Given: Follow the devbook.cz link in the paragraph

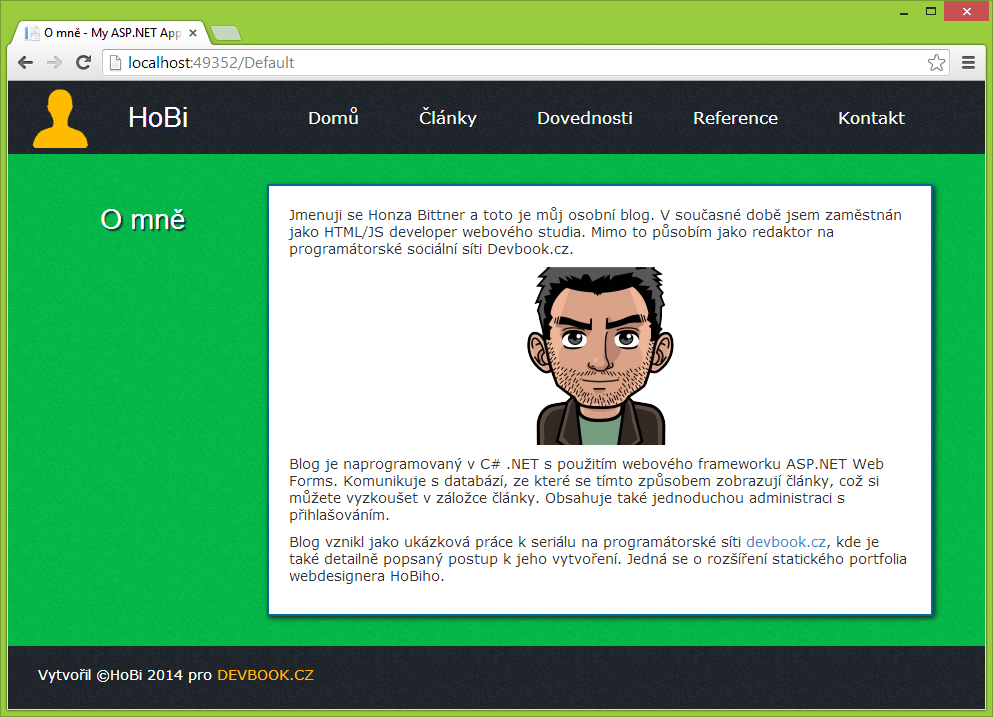Looking at the screenshot, I should [785, 541].
